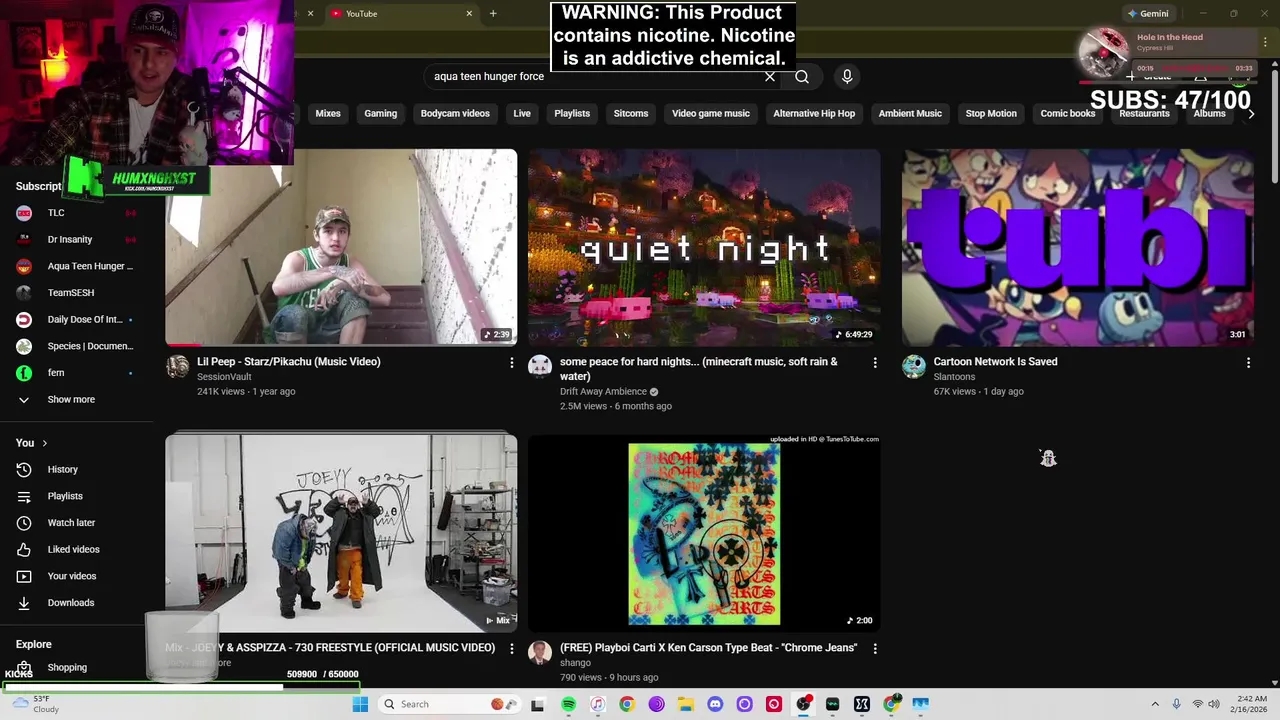
Task: Select the Comic books chip
Action: [1068, 114]
